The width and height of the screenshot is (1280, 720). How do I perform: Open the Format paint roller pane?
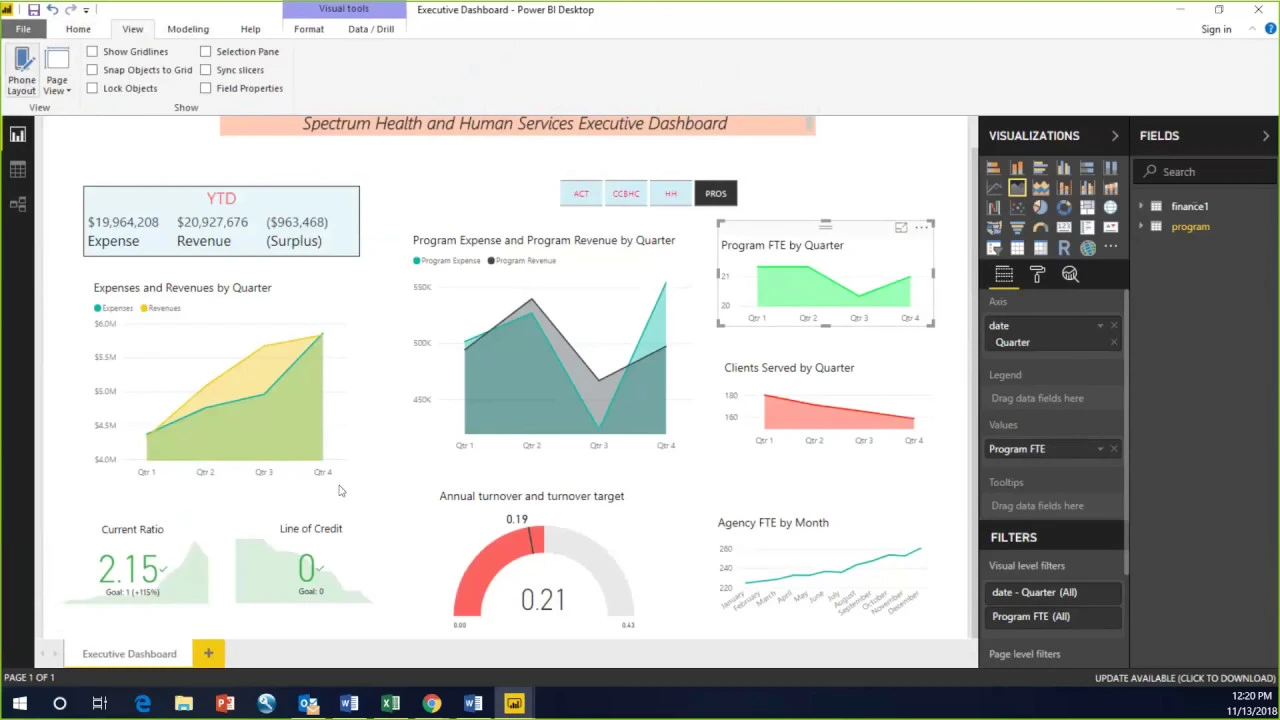pyautogui.click(x=1037, y=273)
